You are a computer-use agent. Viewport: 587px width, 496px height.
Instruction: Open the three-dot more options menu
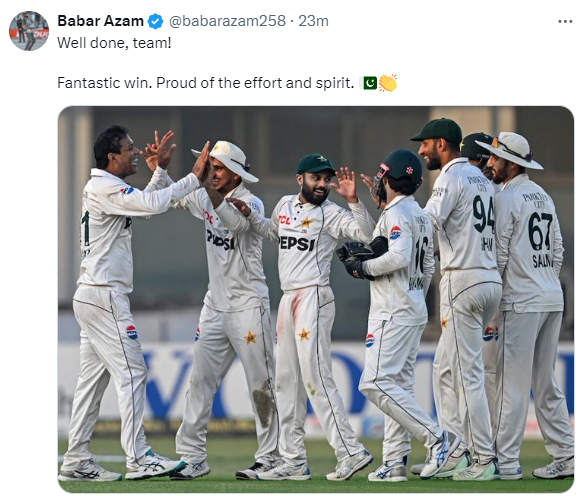565,21
